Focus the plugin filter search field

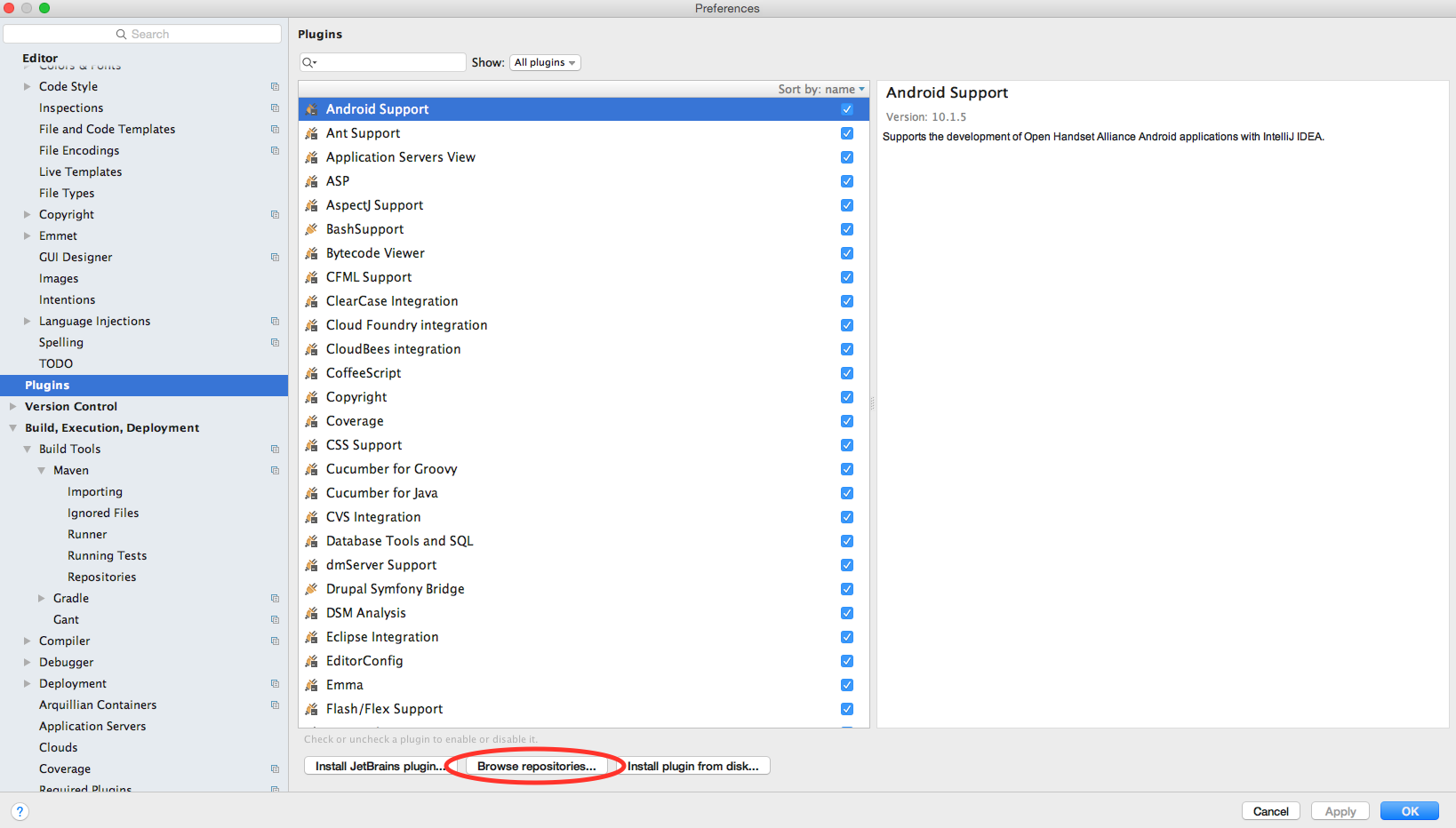pyautogui.click(x=382, y=62)
